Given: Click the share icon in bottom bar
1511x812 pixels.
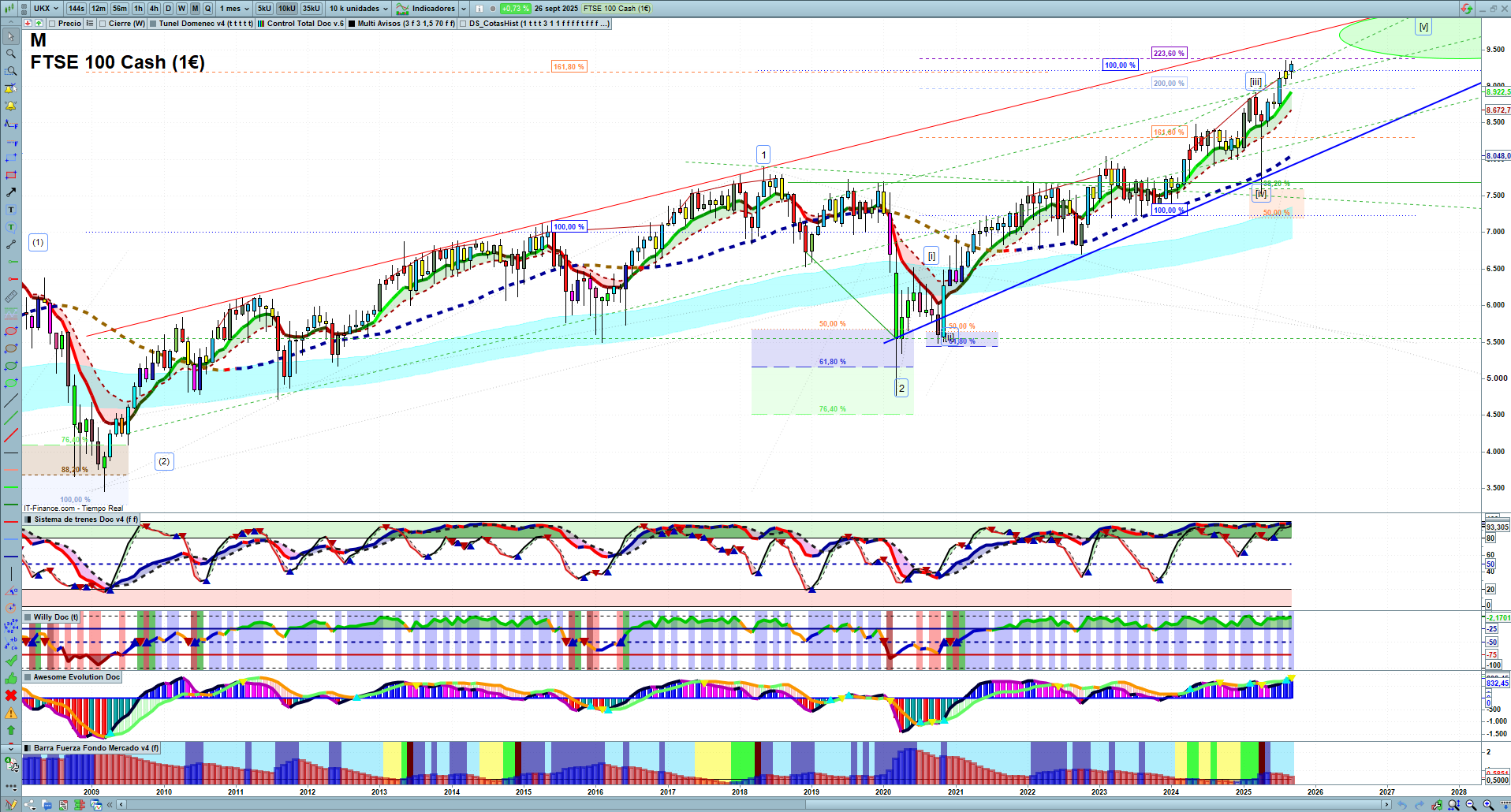Looking at the screenshot, I should pyautogui.click(x=30, y=805).
